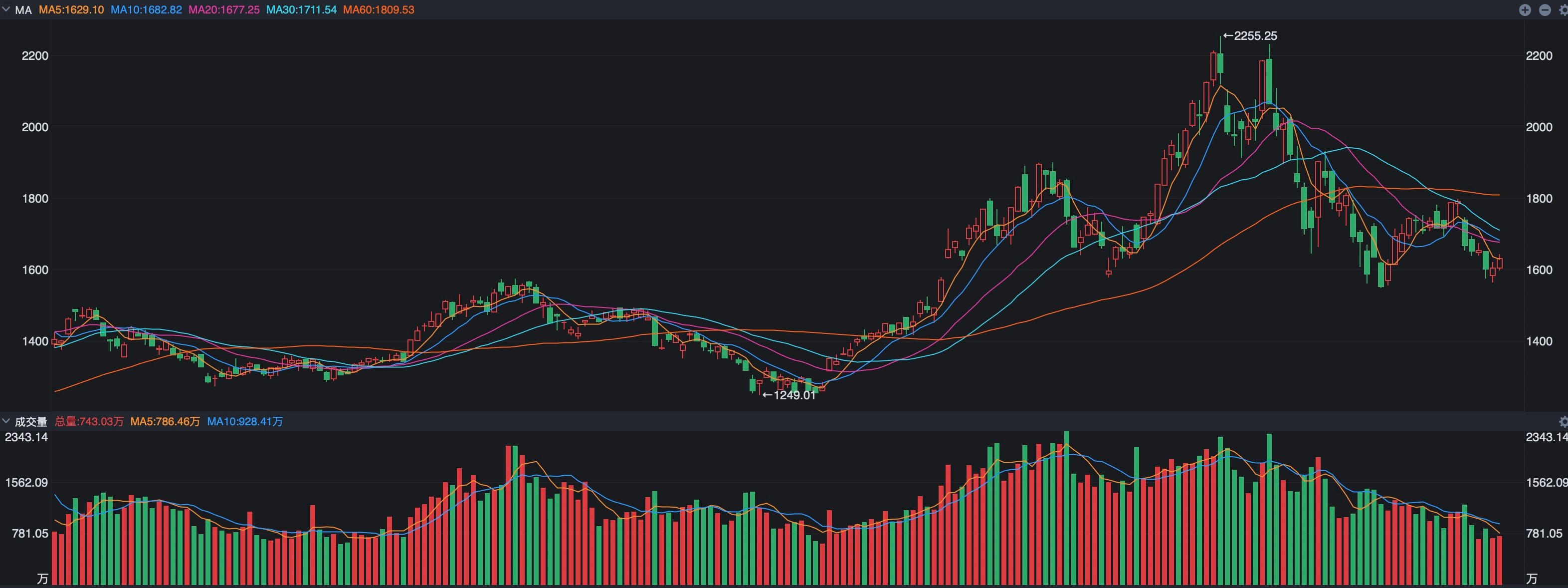The height and width of the screenshot is (588, 1568).
Task: Remove indicator with the minus icon
Action: 1545,10
